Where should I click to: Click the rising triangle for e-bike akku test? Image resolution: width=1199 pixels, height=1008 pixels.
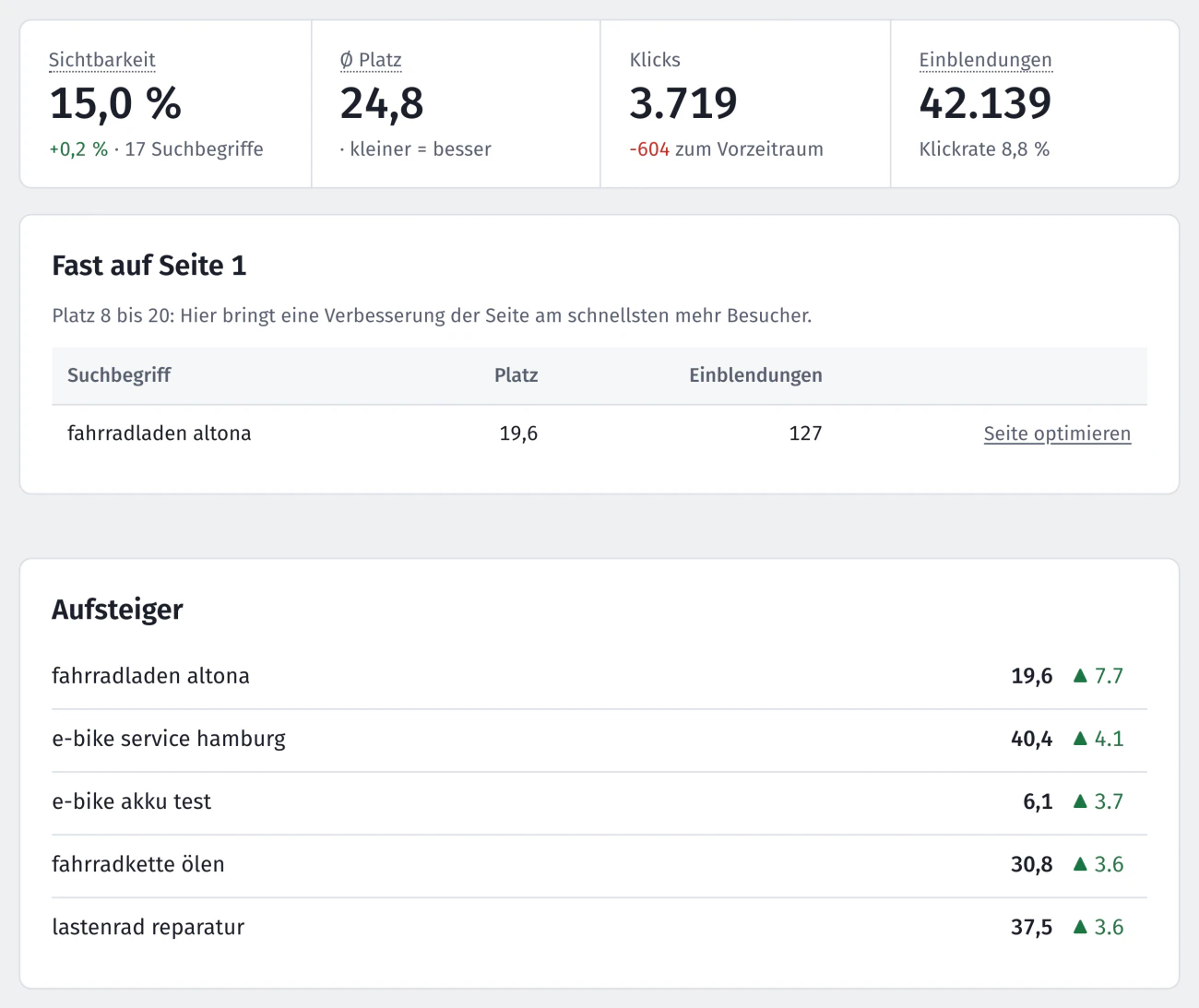(1081, 801)
